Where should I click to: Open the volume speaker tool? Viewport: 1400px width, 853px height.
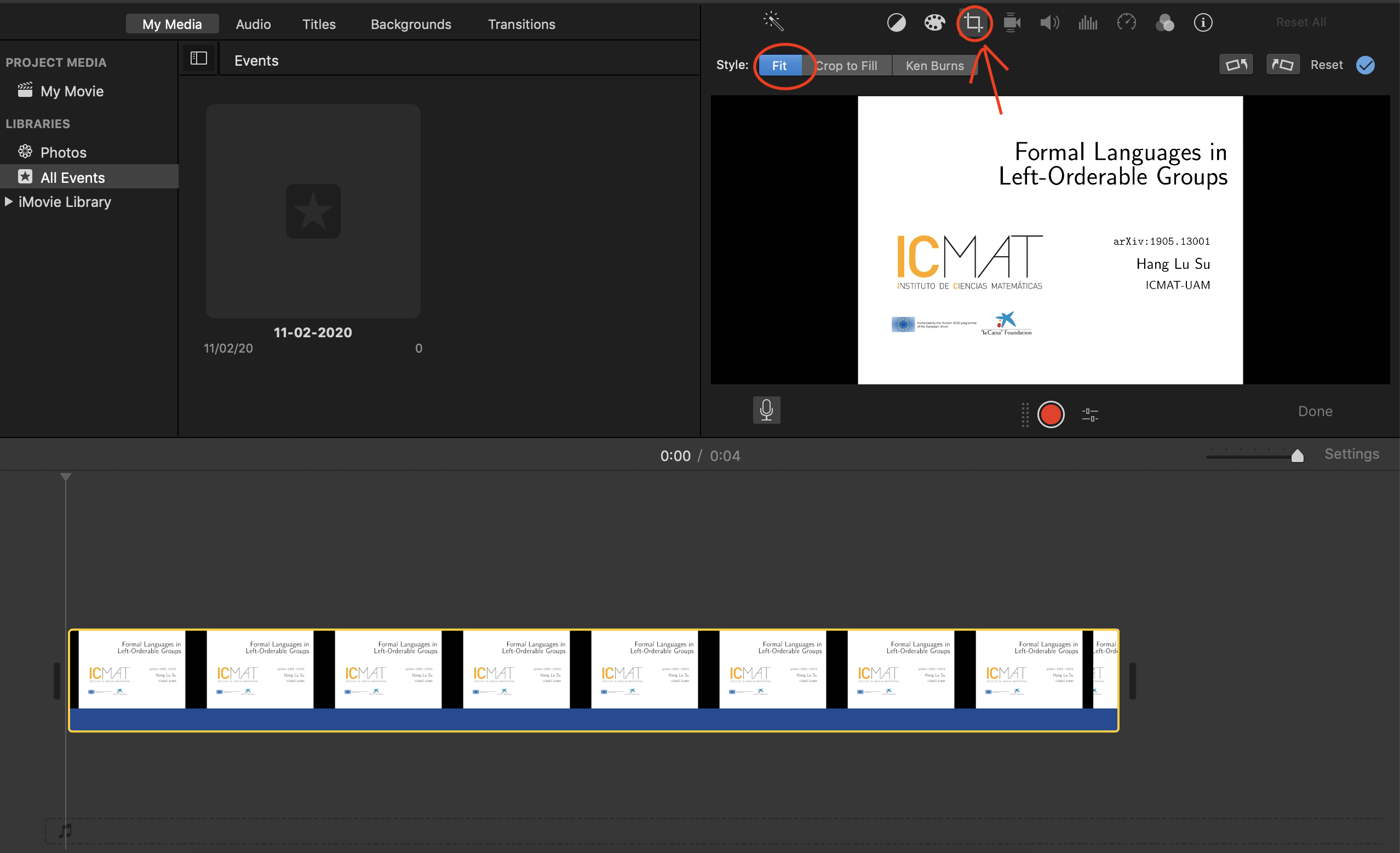click(1049, 22)
